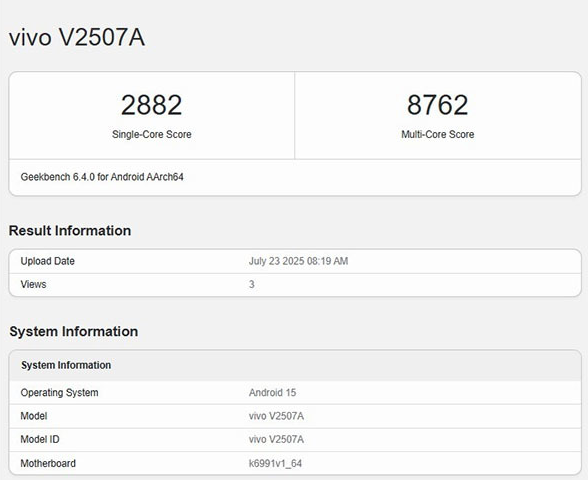Click the 'Multi-Core Score' label

[438, 134]
